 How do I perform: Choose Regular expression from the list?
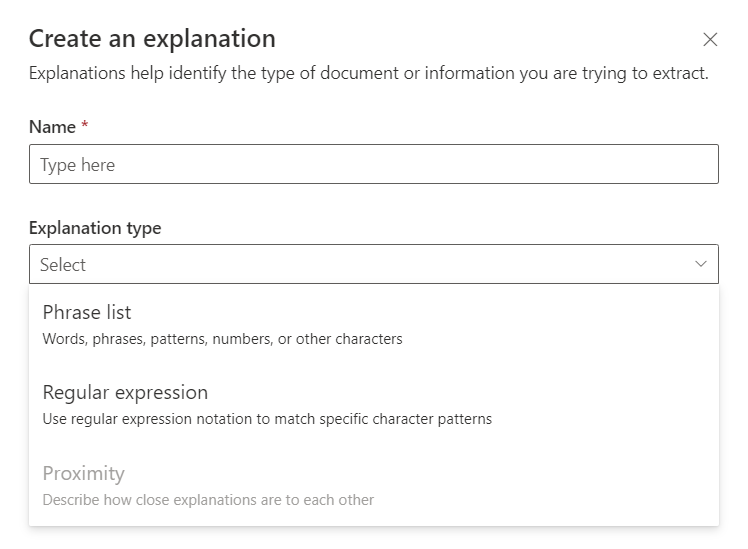point(125,393)
